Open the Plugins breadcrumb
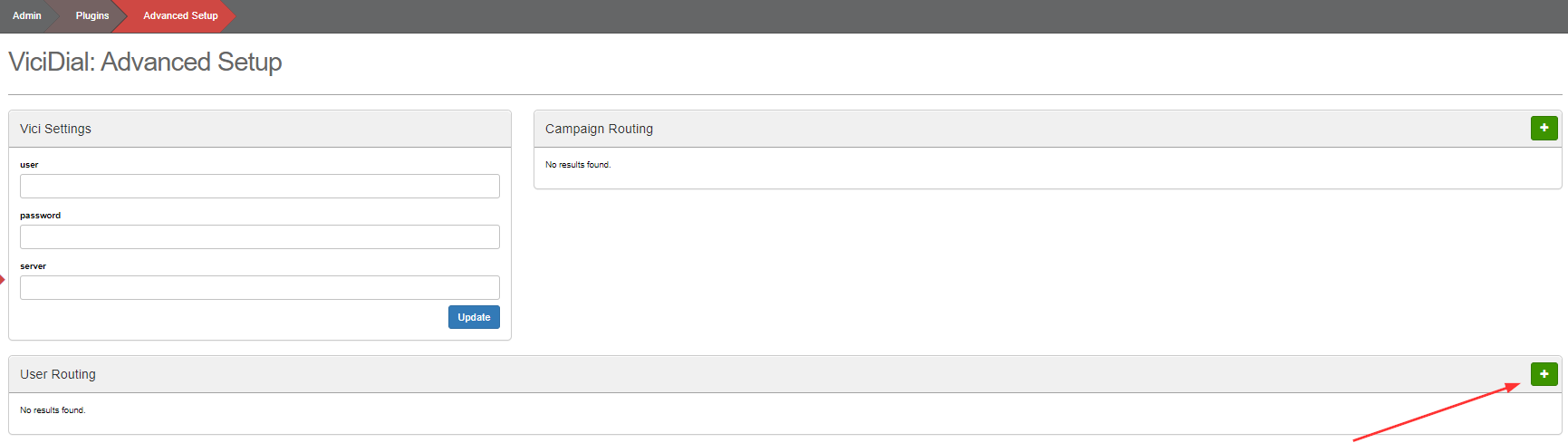This screenshot has height=443, width=1568. tap(92, 15)
